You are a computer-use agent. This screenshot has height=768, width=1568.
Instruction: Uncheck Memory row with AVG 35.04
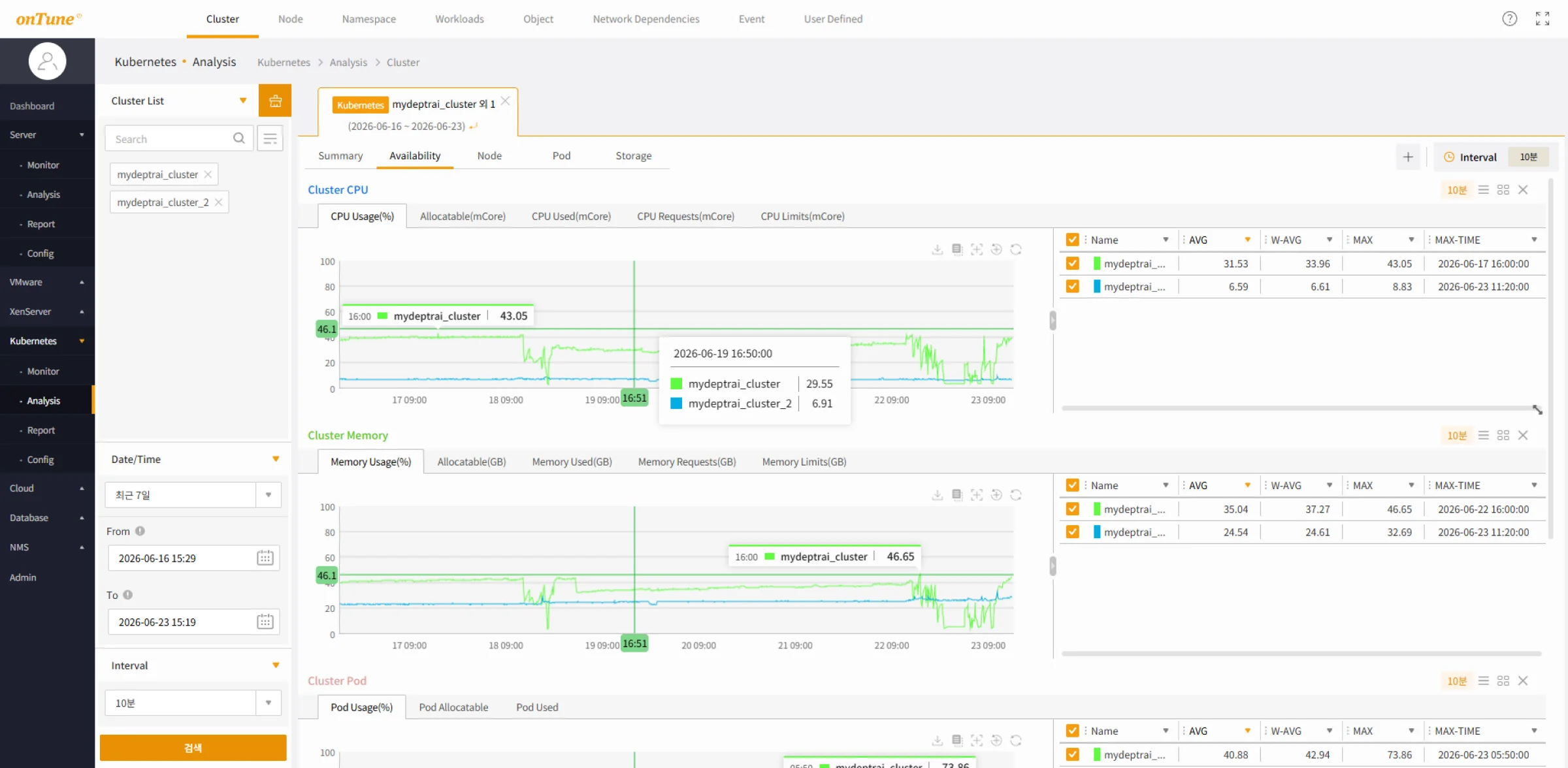(1072, 509)
